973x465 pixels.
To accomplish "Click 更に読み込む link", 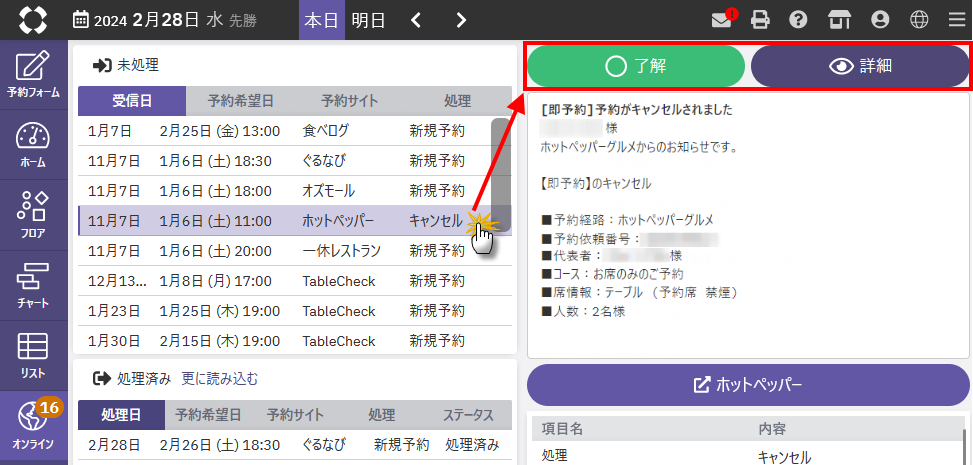I will point(219,379).
